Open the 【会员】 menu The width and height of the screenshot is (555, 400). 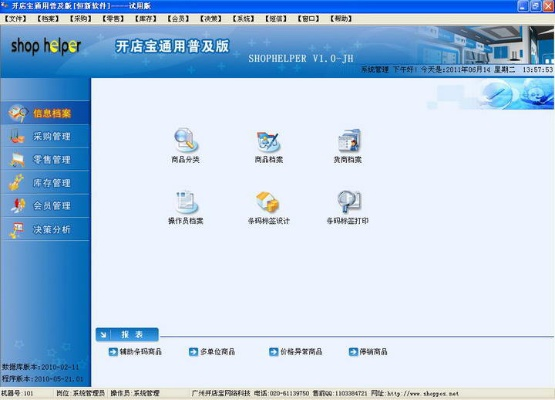[178, 18]
